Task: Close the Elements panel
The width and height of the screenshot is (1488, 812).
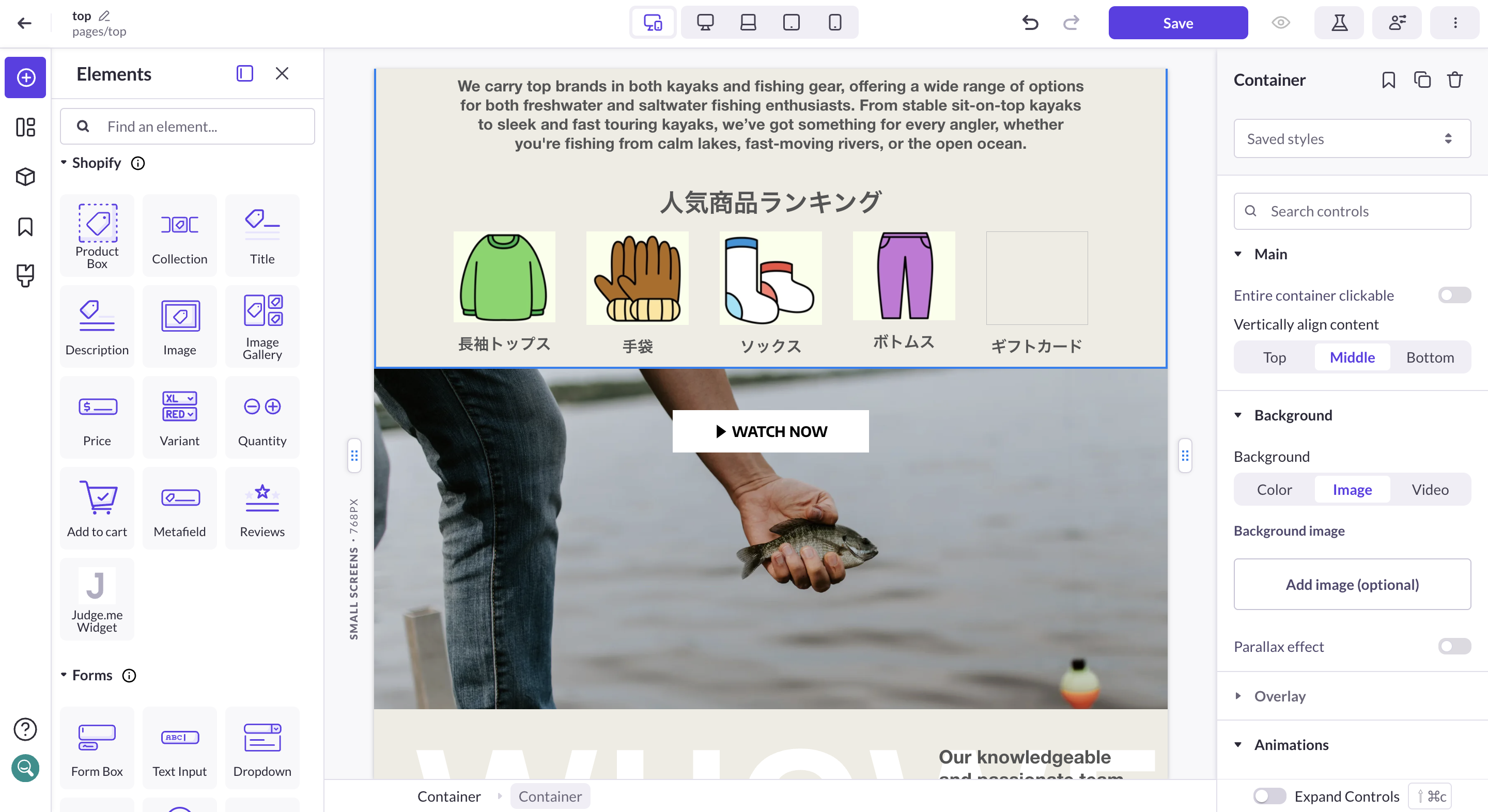Action: pyautogui.click(x=282, y=73)
